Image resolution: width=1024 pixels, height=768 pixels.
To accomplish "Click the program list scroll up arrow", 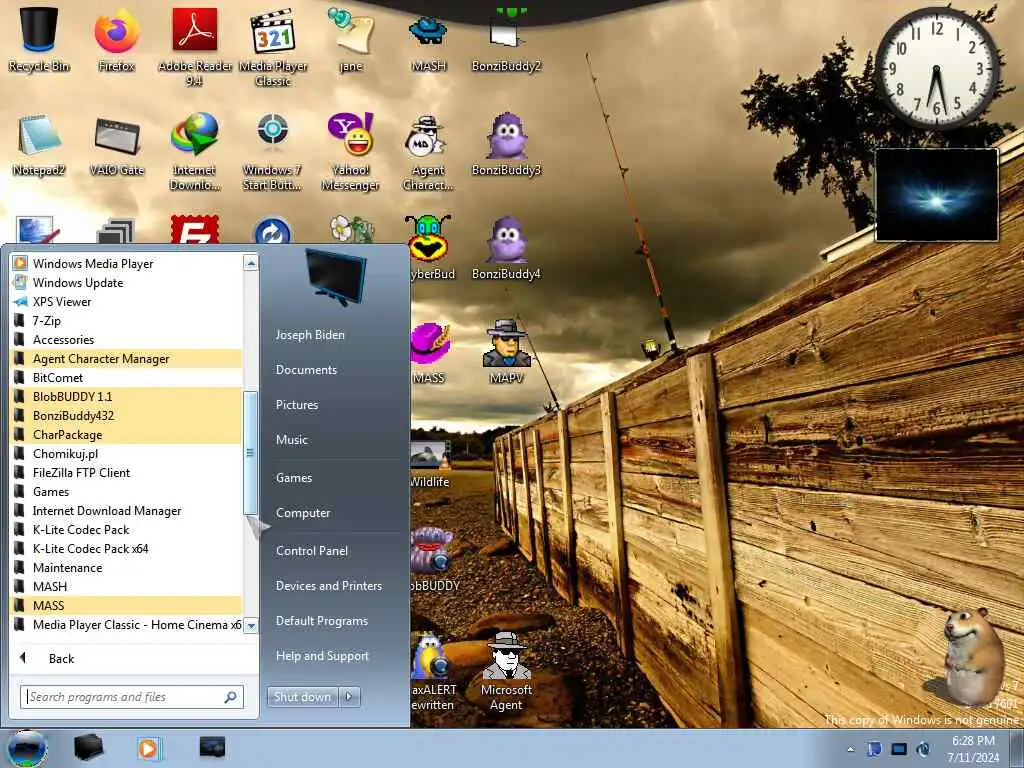I will (x=251, y=263).
